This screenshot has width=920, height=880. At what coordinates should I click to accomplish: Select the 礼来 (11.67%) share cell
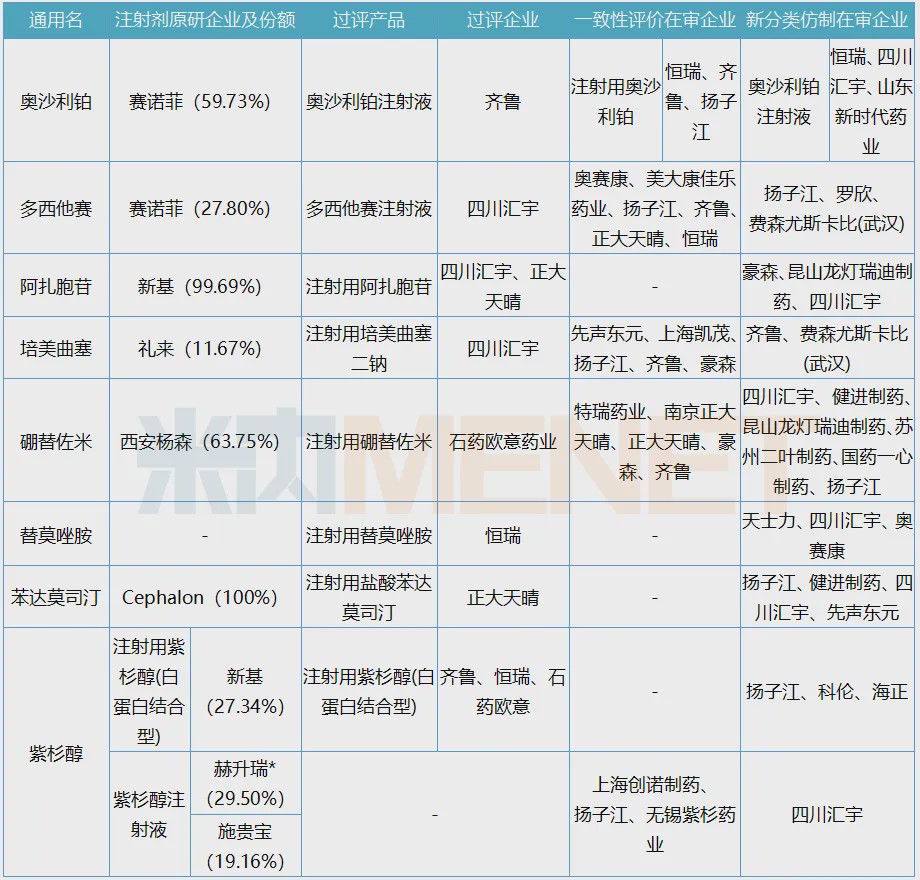click(x=205, y=348)
